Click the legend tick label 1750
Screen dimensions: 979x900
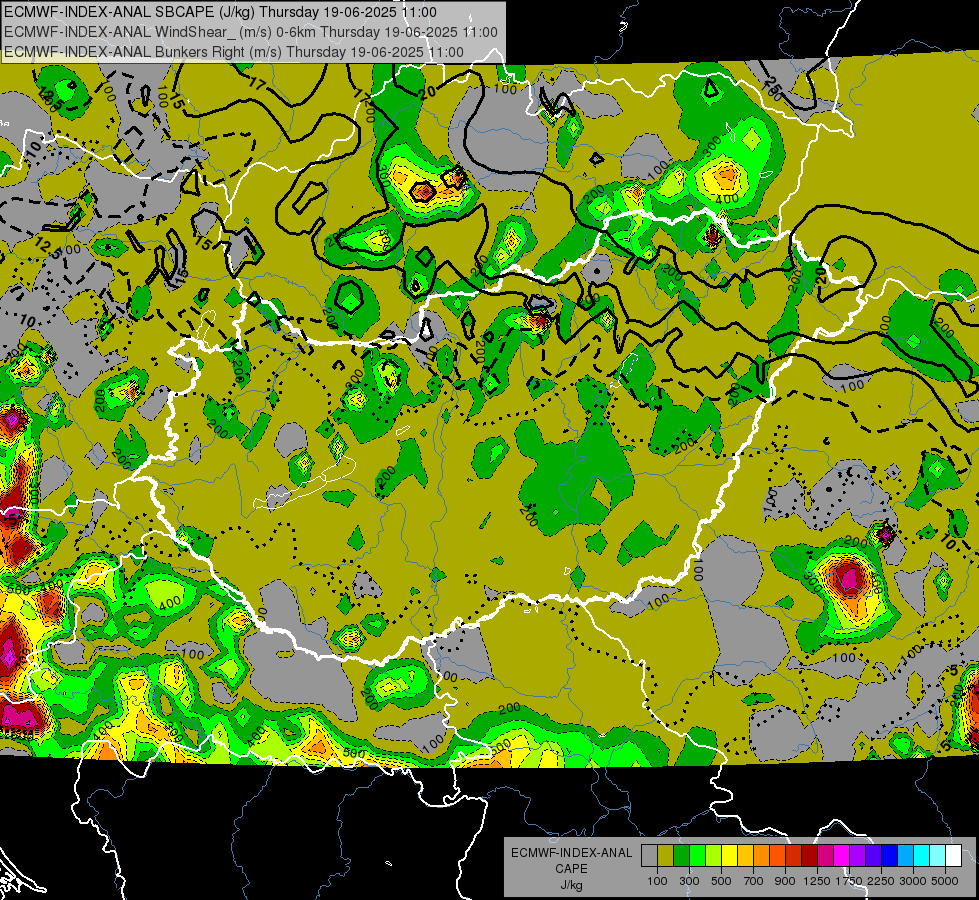coord(849,881)
